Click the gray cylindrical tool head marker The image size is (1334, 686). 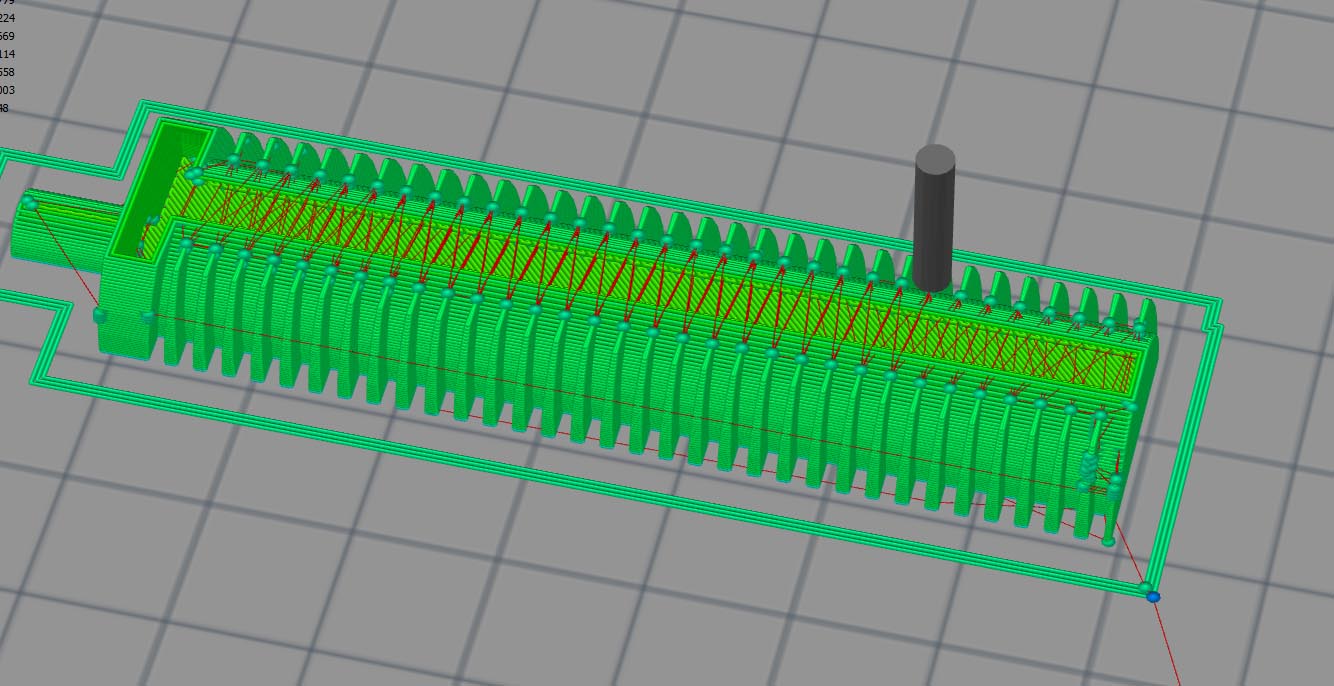(934, 218)
